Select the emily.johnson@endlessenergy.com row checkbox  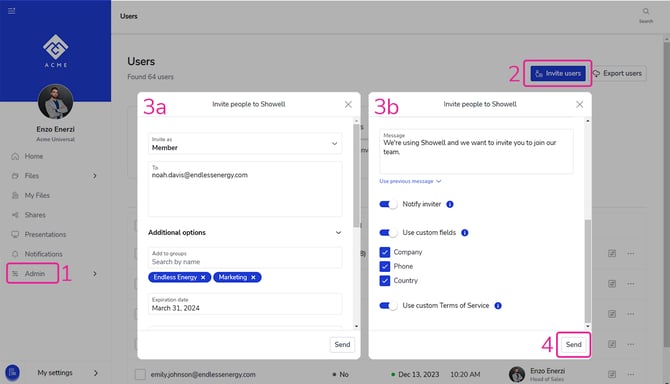[140, 375]
